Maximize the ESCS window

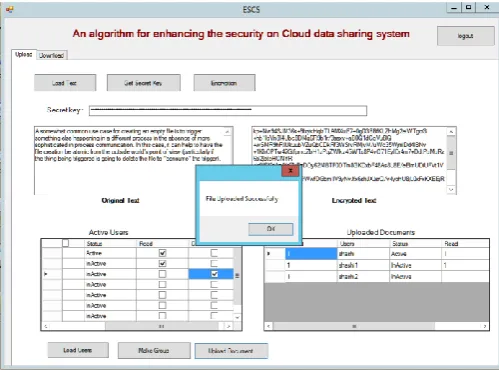click(x=469, y=7)
